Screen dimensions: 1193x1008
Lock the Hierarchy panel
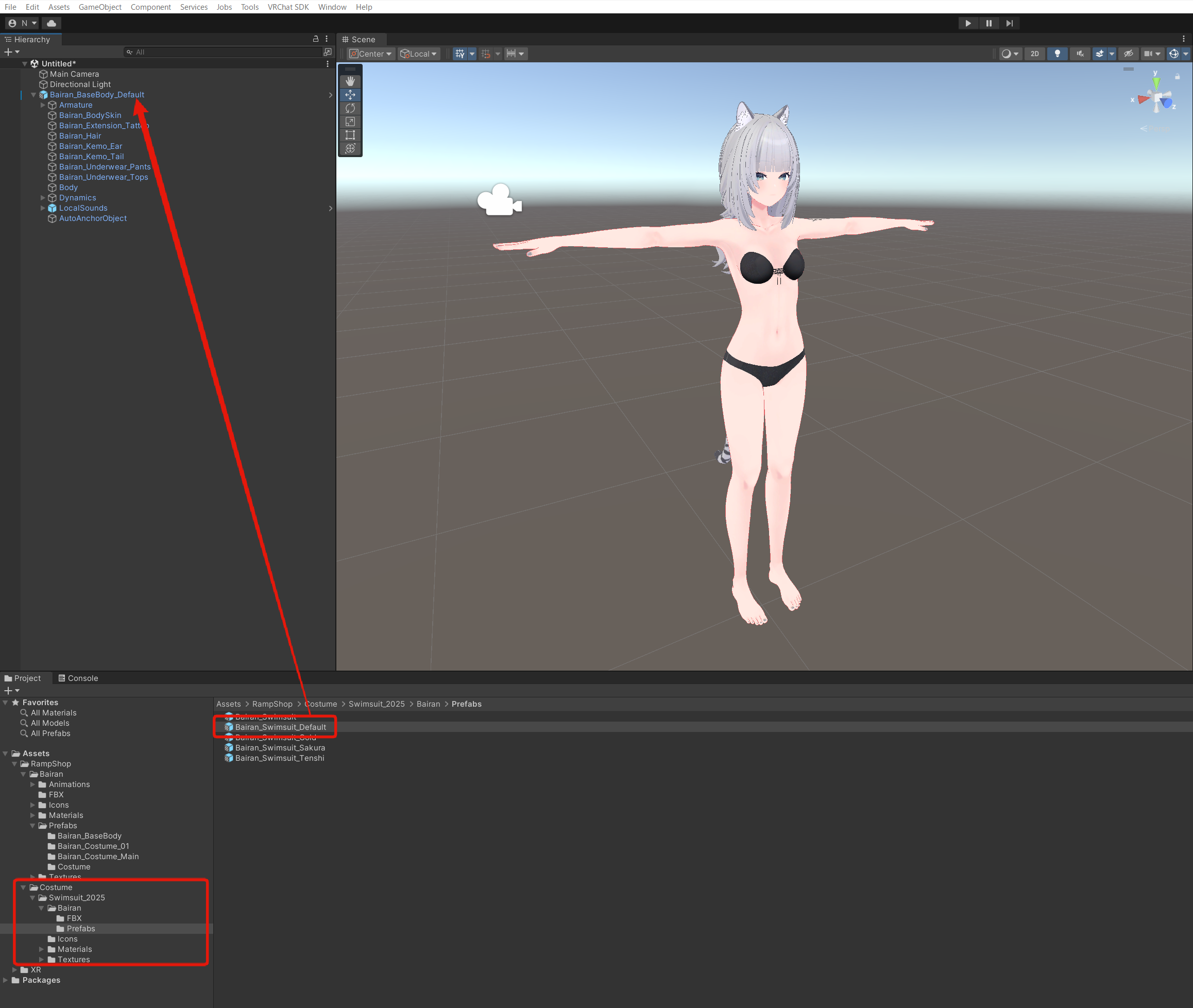[315, 39]
